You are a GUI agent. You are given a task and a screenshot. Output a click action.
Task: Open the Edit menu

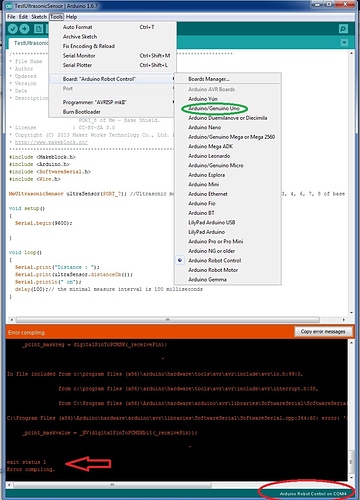pos(23,17)
